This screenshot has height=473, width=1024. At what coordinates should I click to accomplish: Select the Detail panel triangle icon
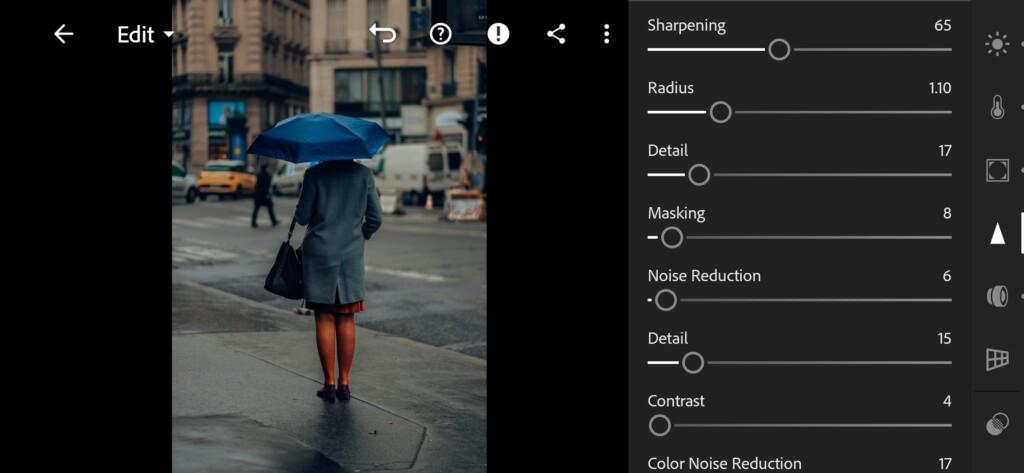click(x=997, y=233)
